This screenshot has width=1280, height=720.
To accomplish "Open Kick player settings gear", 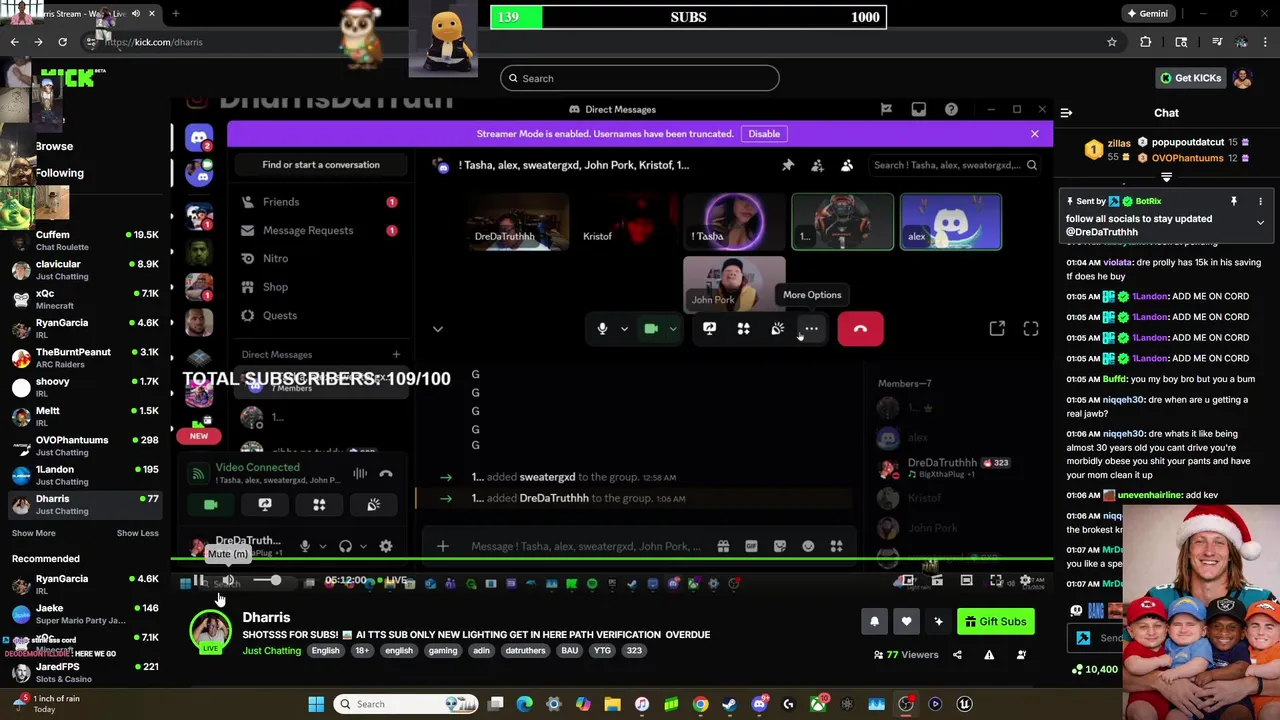I will click(x=1025, y=580).
